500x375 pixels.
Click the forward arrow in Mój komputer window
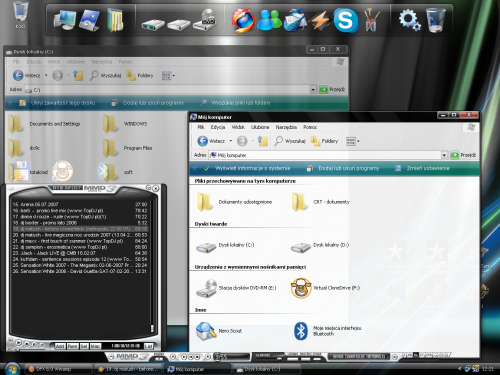click(242, 141)
